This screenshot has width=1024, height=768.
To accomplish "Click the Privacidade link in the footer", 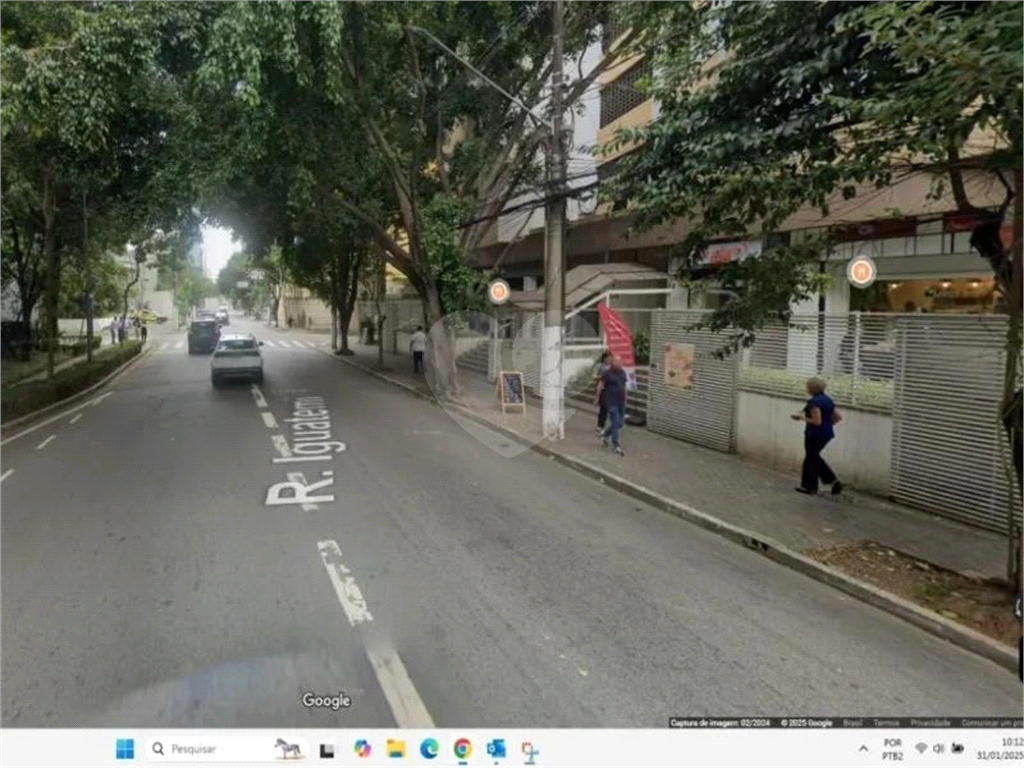I will click(x=931, y=723).
